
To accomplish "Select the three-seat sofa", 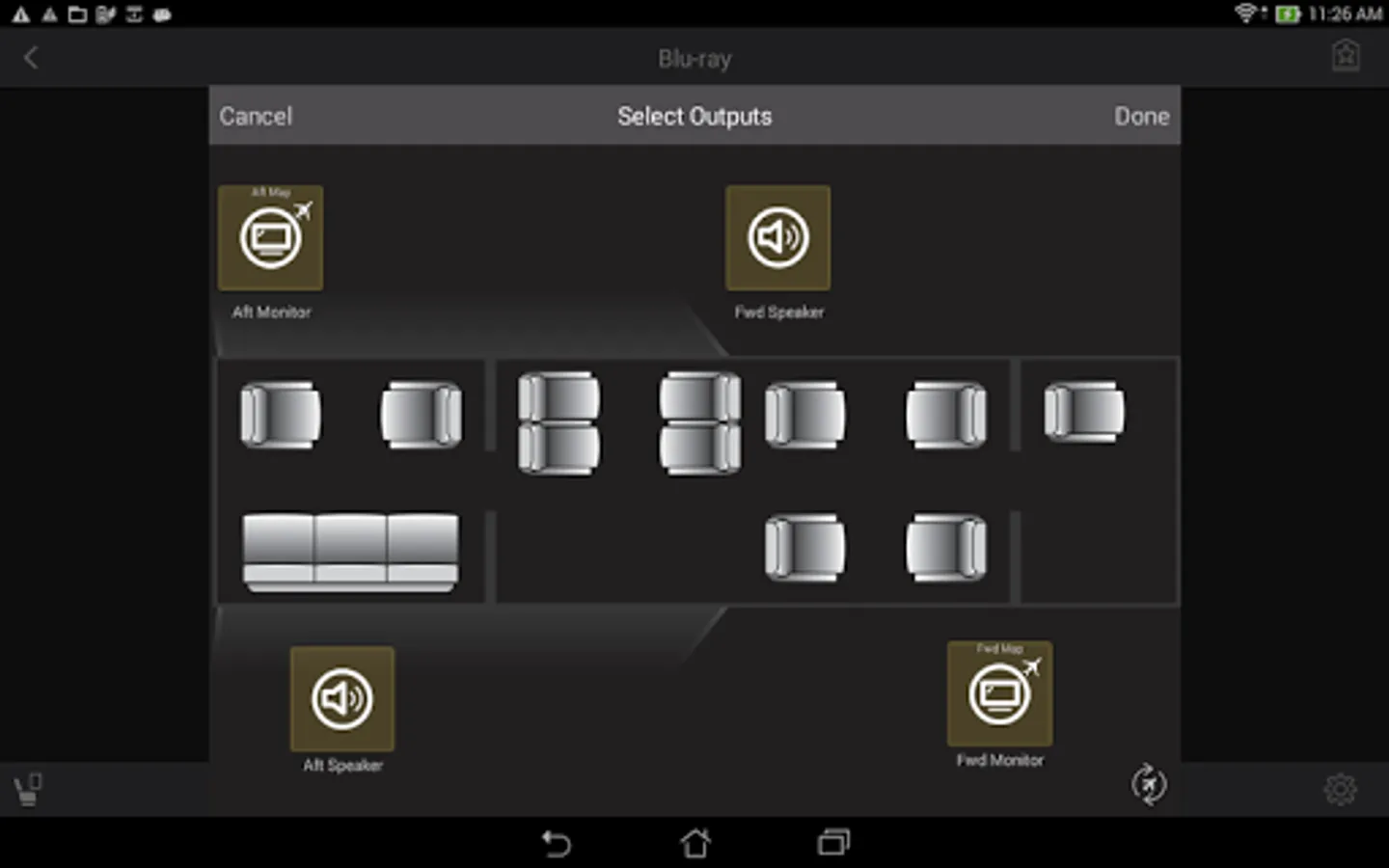I will coord(350,553).
